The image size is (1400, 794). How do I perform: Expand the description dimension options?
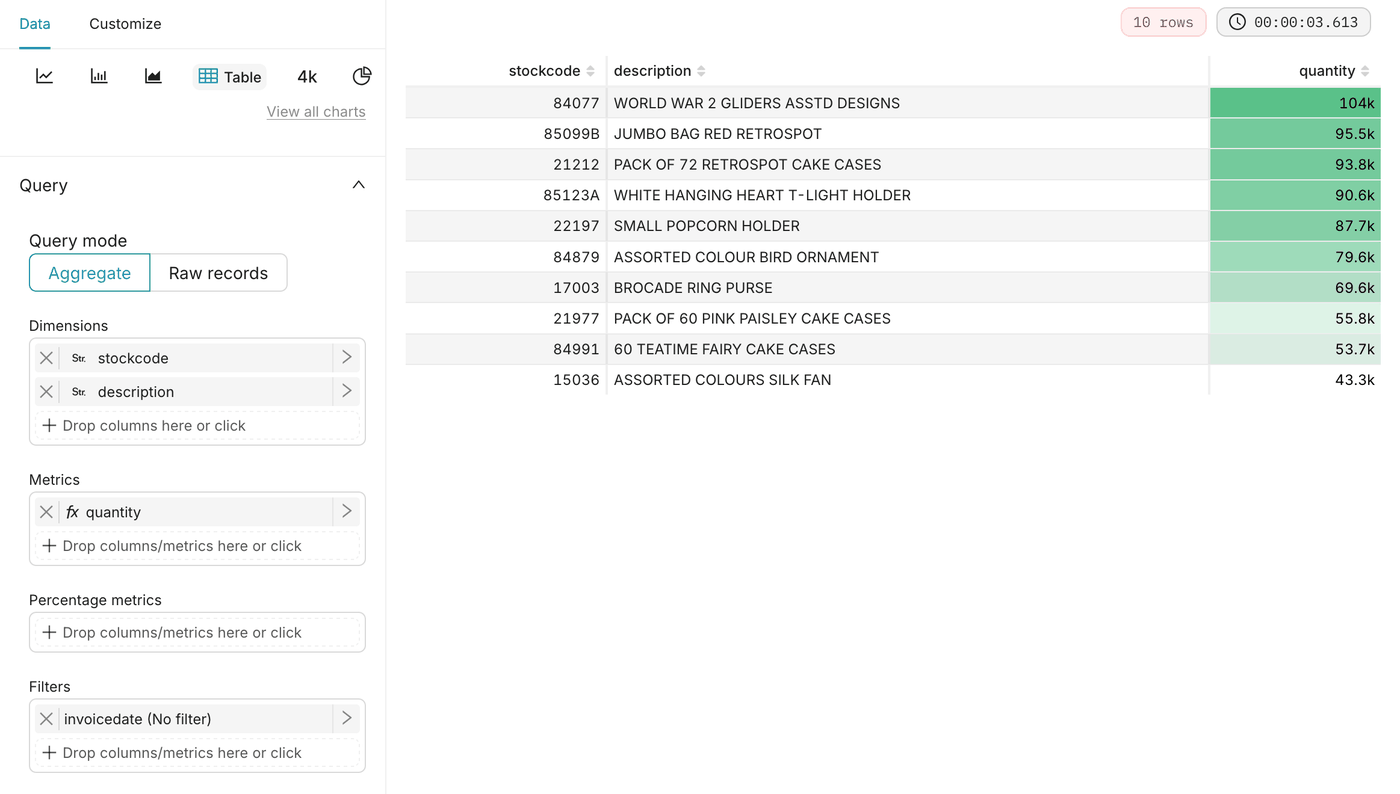347,392
